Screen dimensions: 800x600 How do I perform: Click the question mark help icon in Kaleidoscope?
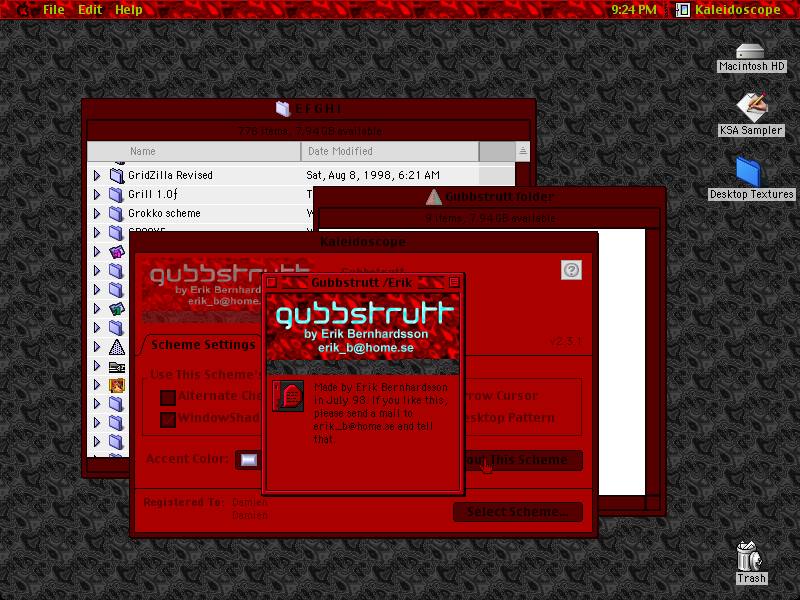coord(571,270)
